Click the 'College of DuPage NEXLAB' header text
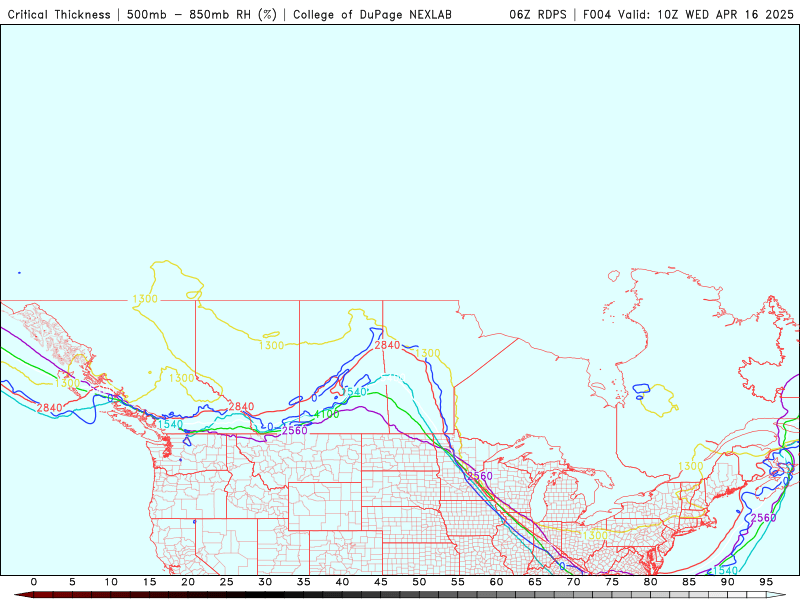 (372, 14)
